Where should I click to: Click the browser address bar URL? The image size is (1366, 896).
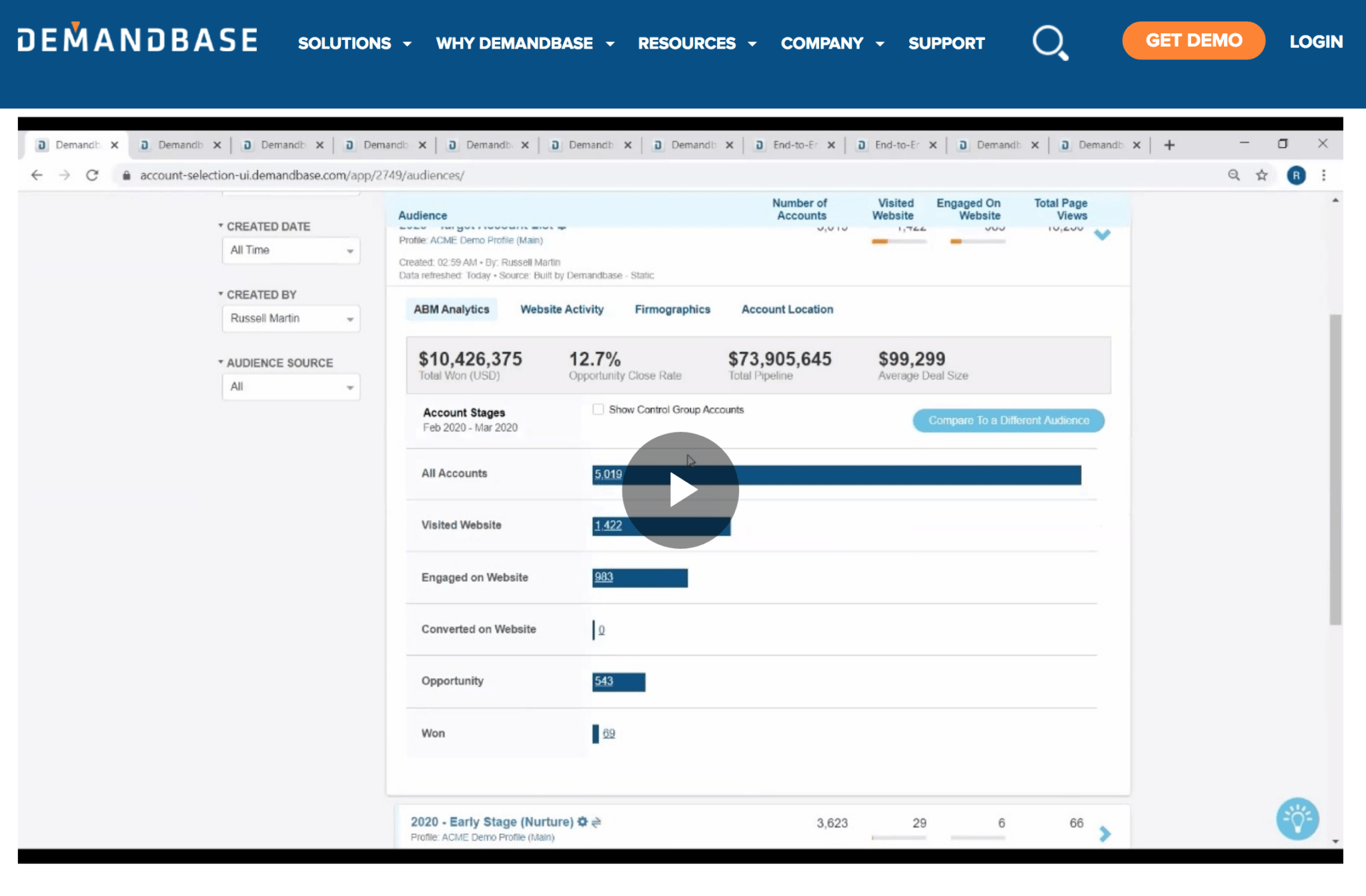point(301,175)
